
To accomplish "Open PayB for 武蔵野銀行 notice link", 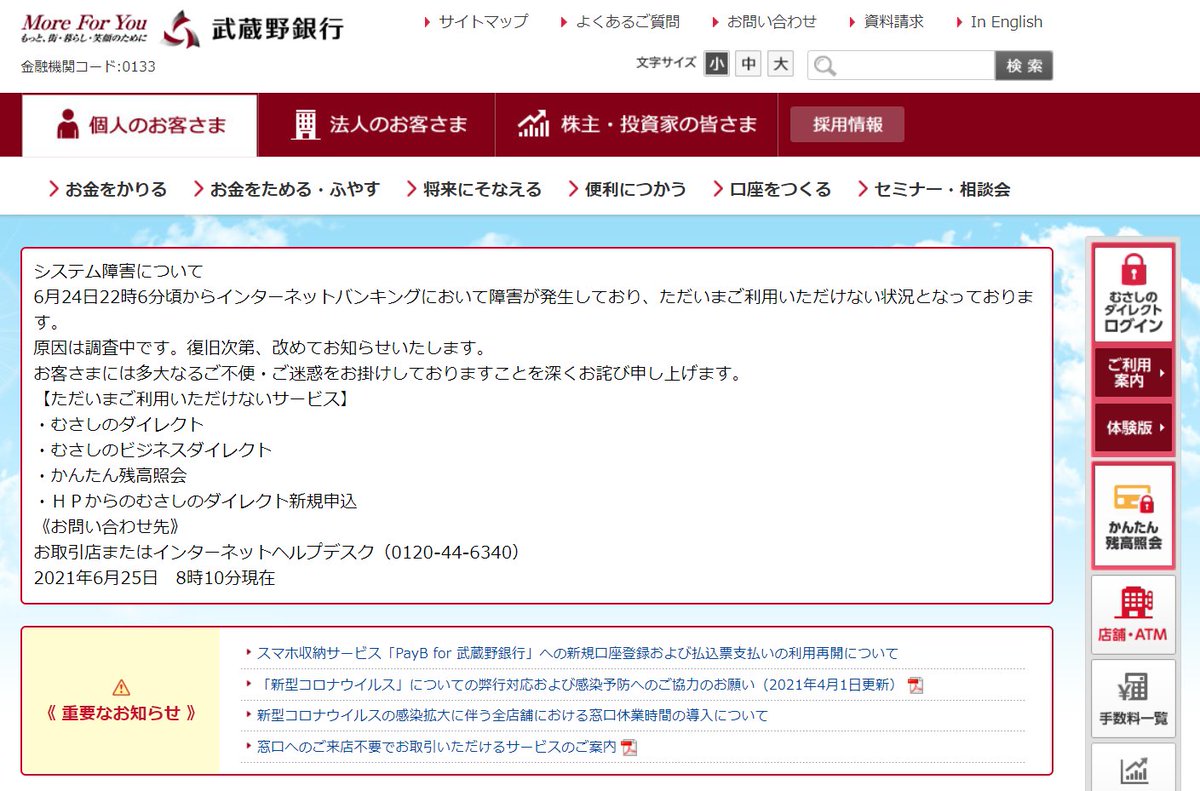I will [577, 653].
